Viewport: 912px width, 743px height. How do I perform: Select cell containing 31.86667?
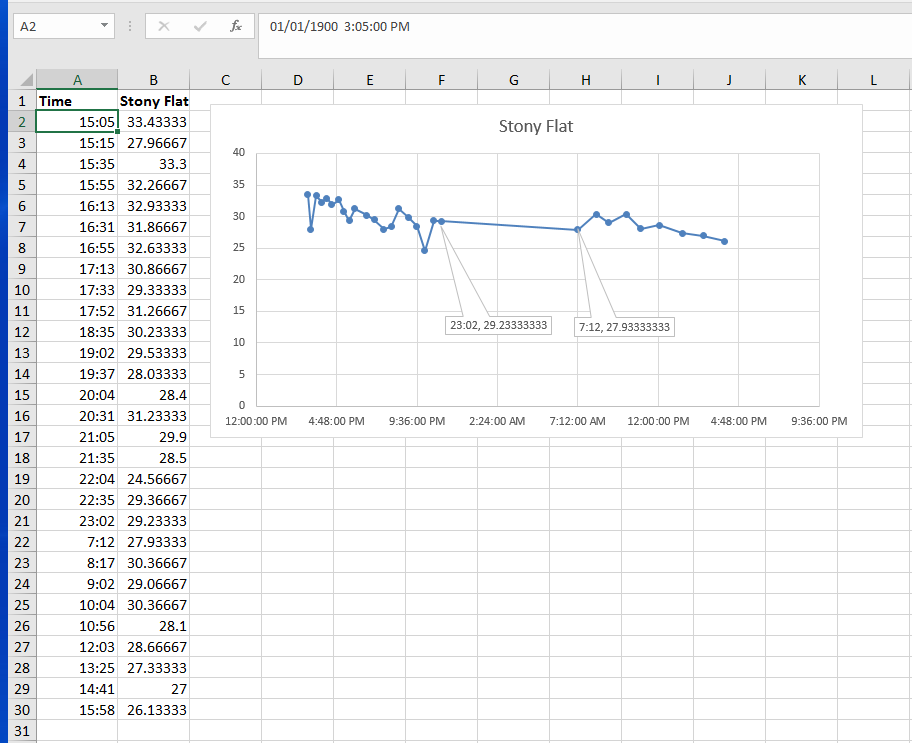pos(154,227)
